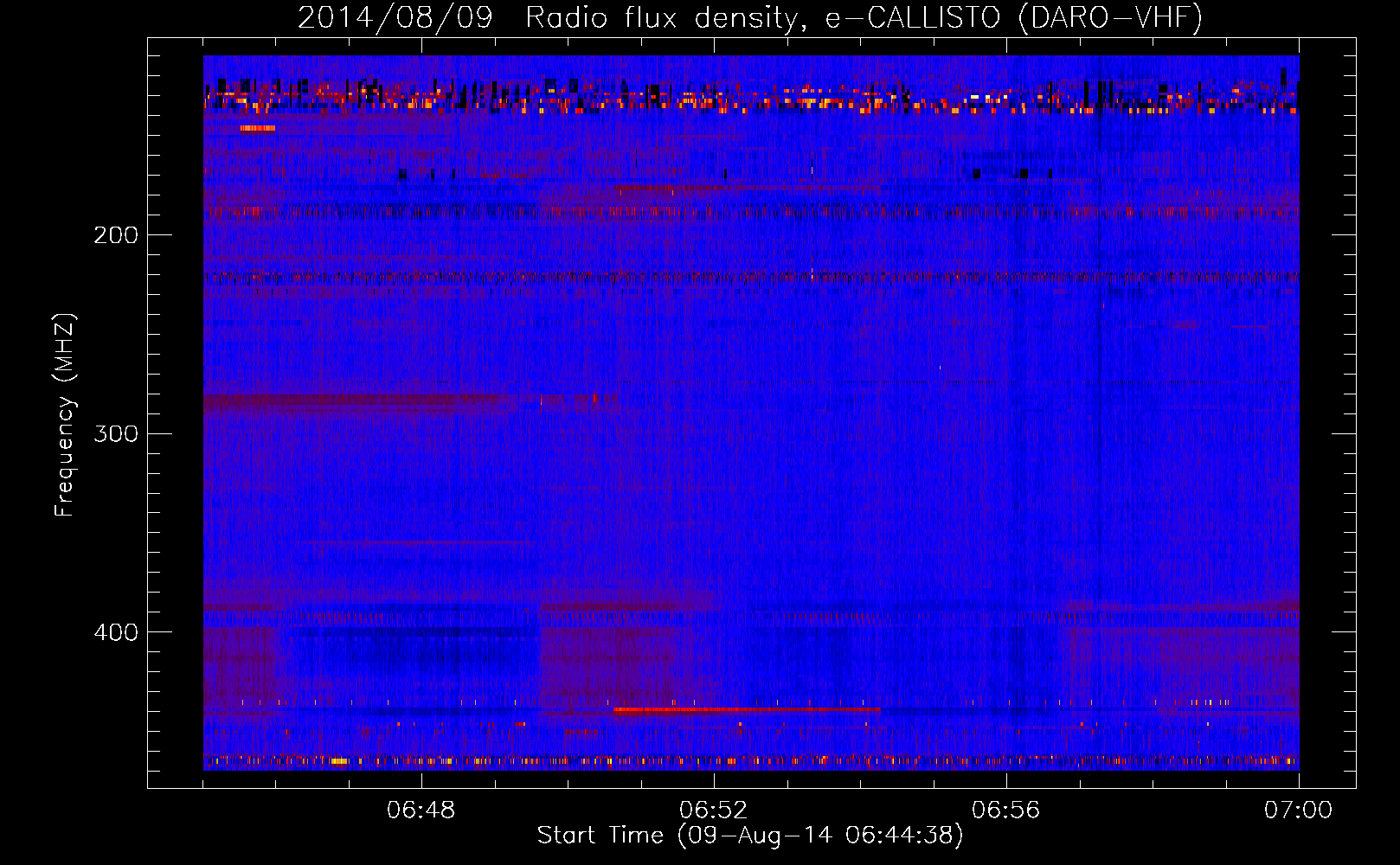
Task: Click the 'Frequency (MHZ)' axis label
Action: click(65, 415)
